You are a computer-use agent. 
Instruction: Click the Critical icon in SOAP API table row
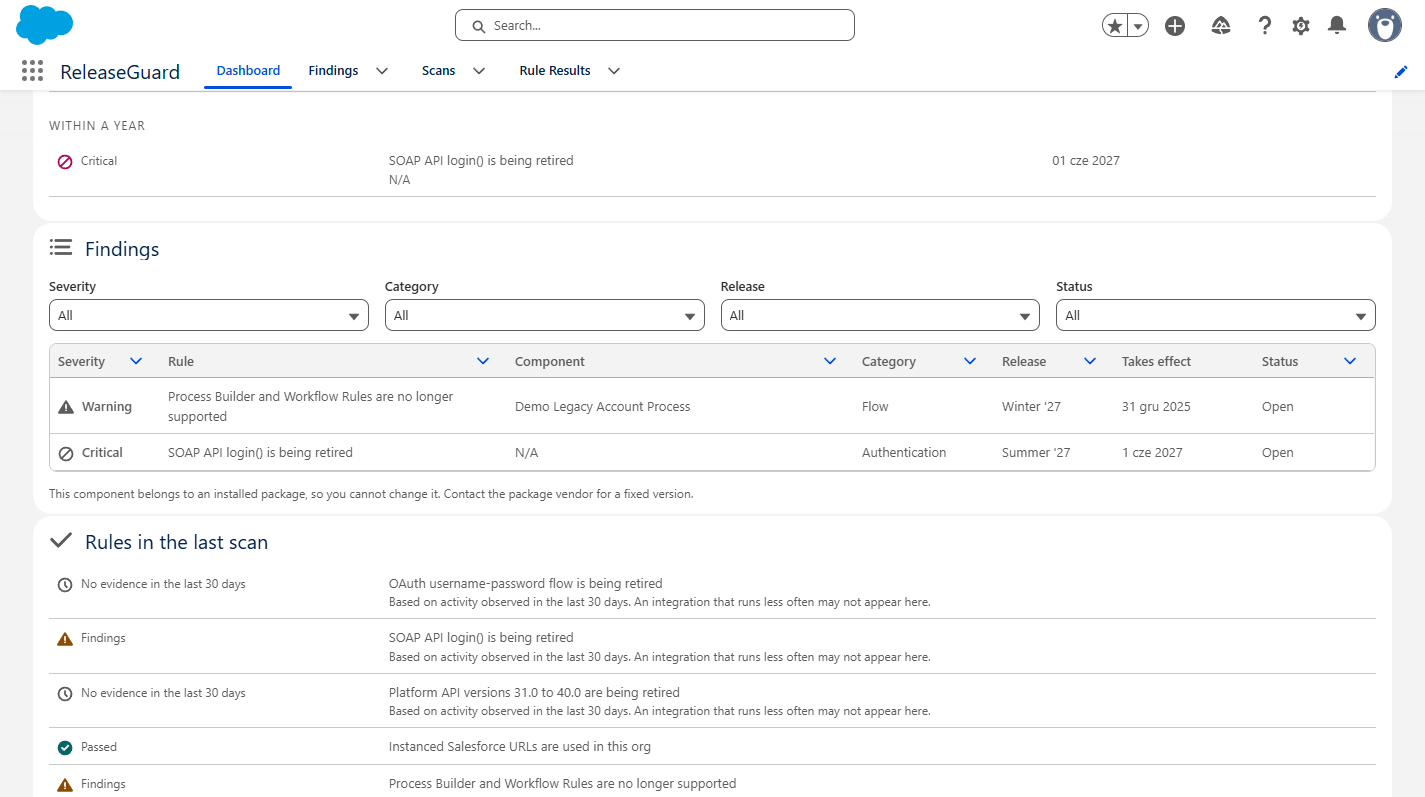click(66, 453)
